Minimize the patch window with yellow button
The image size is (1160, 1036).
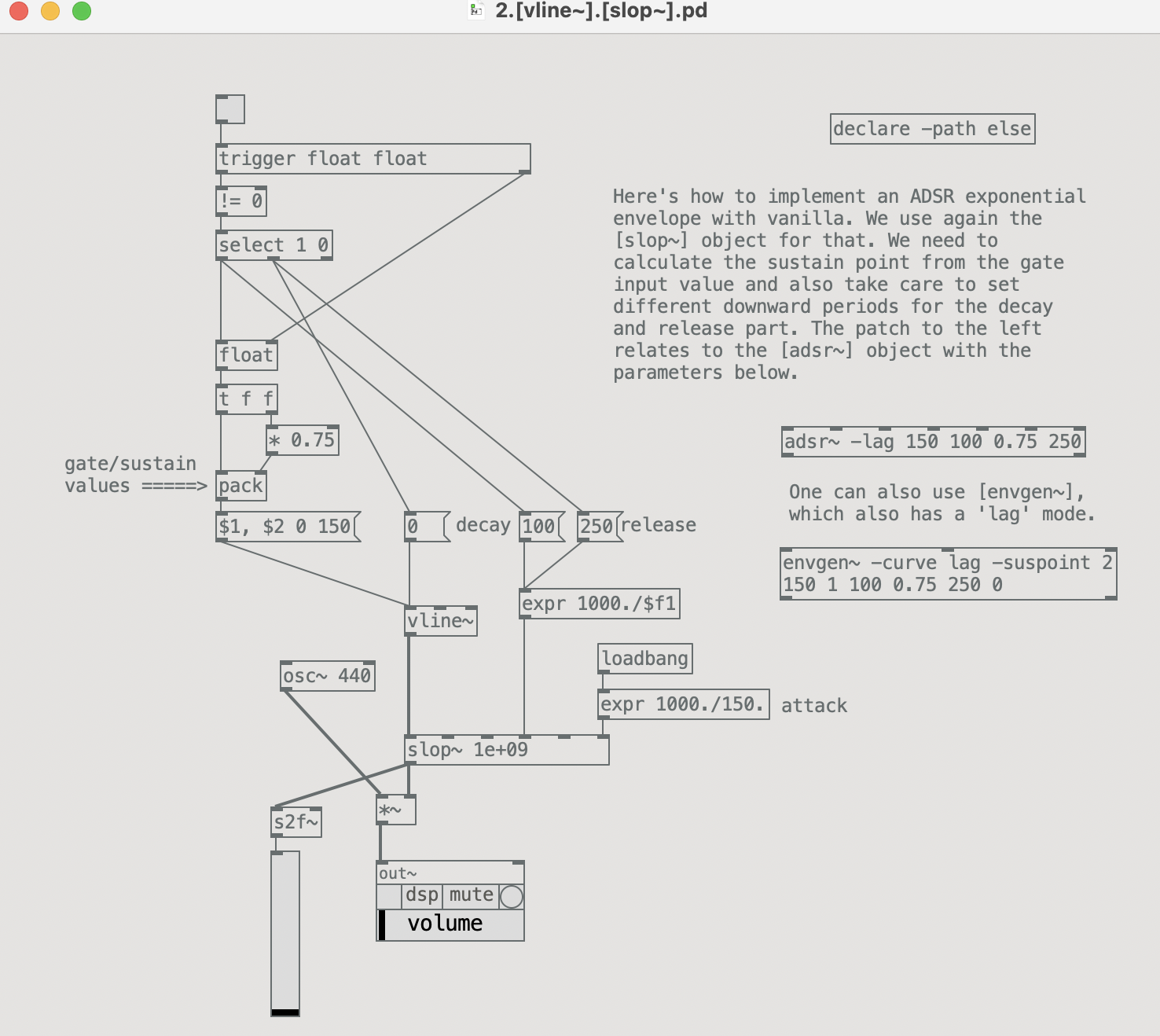click(x=50, y=11)
